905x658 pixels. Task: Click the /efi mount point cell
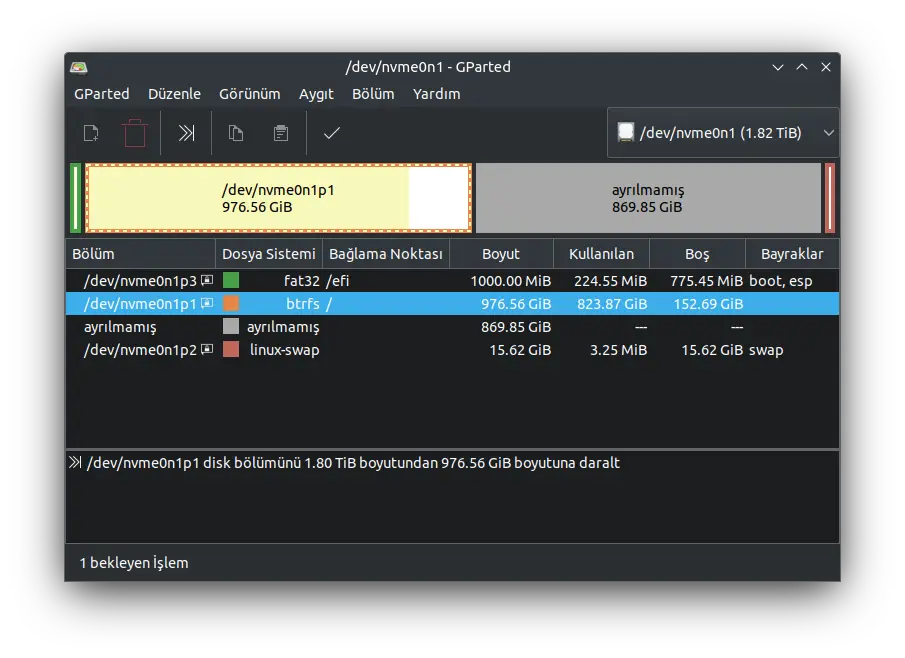pyautogui.click(x=338, y=281)
